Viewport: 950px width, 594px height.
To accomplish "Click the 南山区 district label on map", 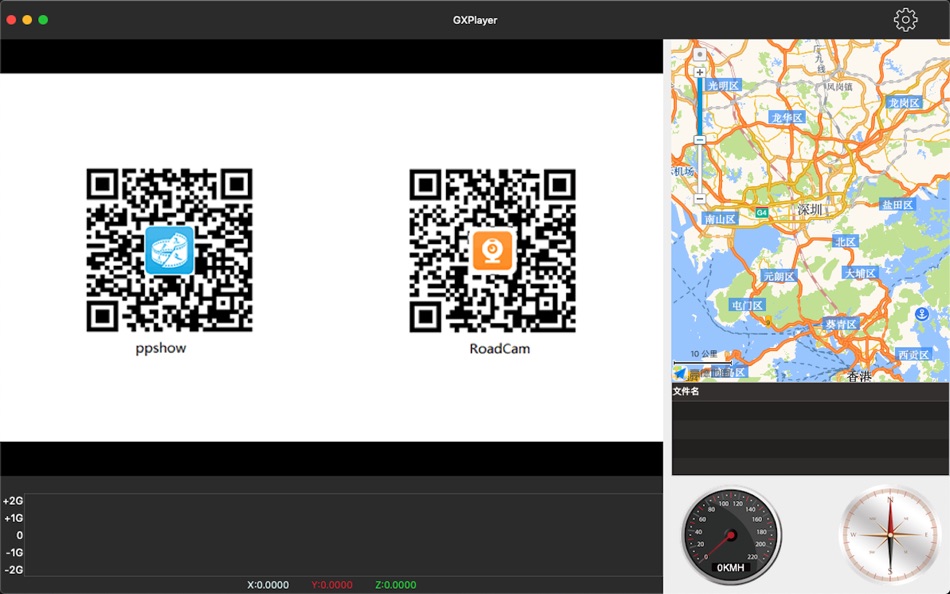I will click(720, 219).
